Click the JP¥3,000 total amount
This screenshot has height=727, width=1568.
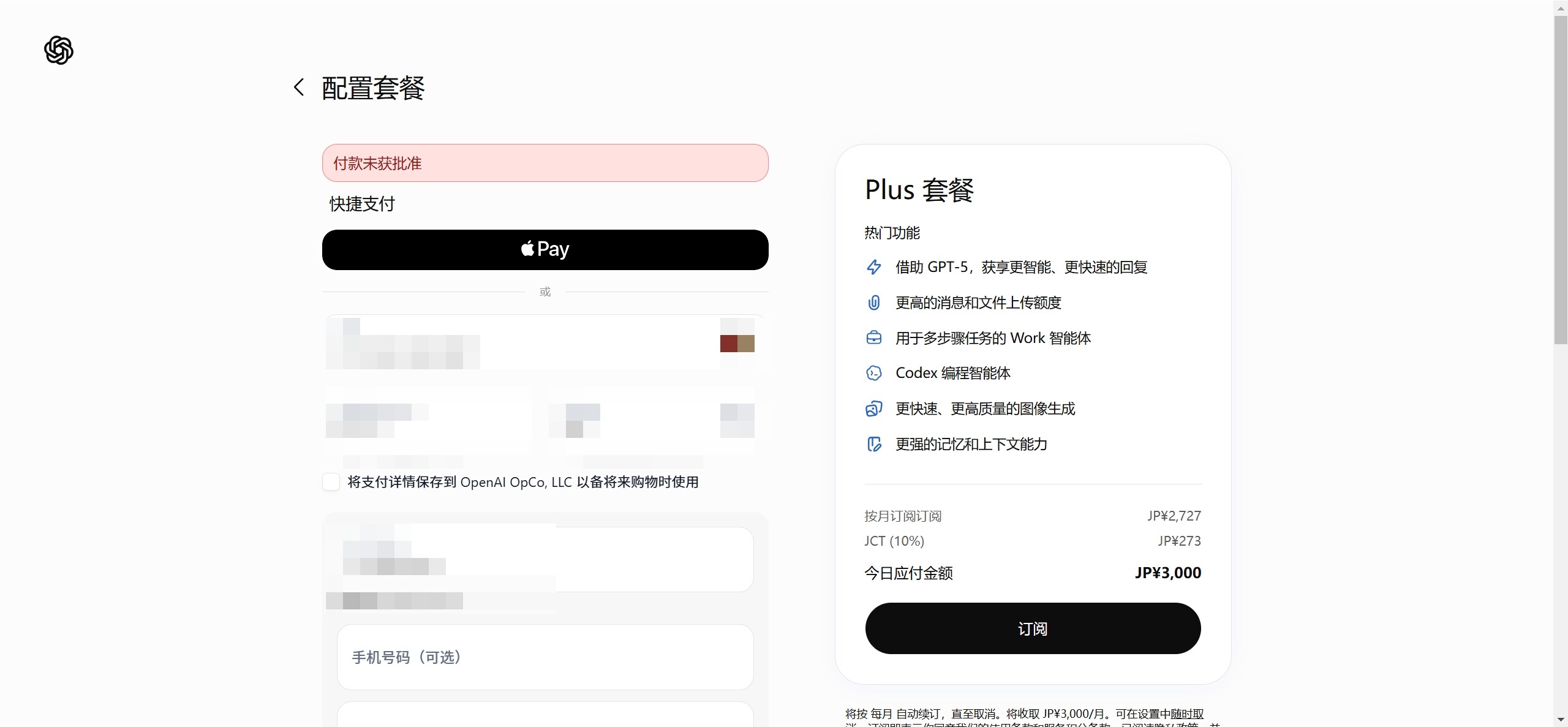1168,573
